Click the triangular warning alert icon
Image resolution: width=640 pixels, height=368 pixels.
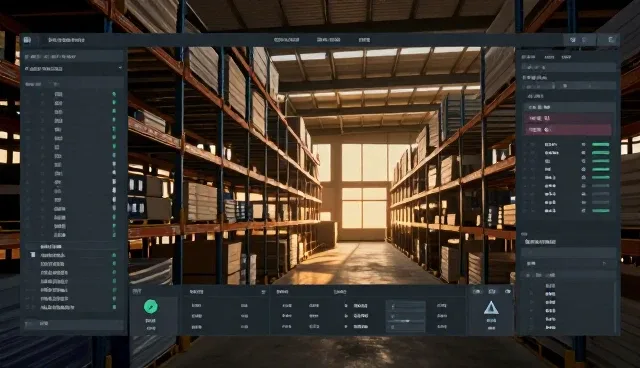pyautogui.click(x=491, y=308)
